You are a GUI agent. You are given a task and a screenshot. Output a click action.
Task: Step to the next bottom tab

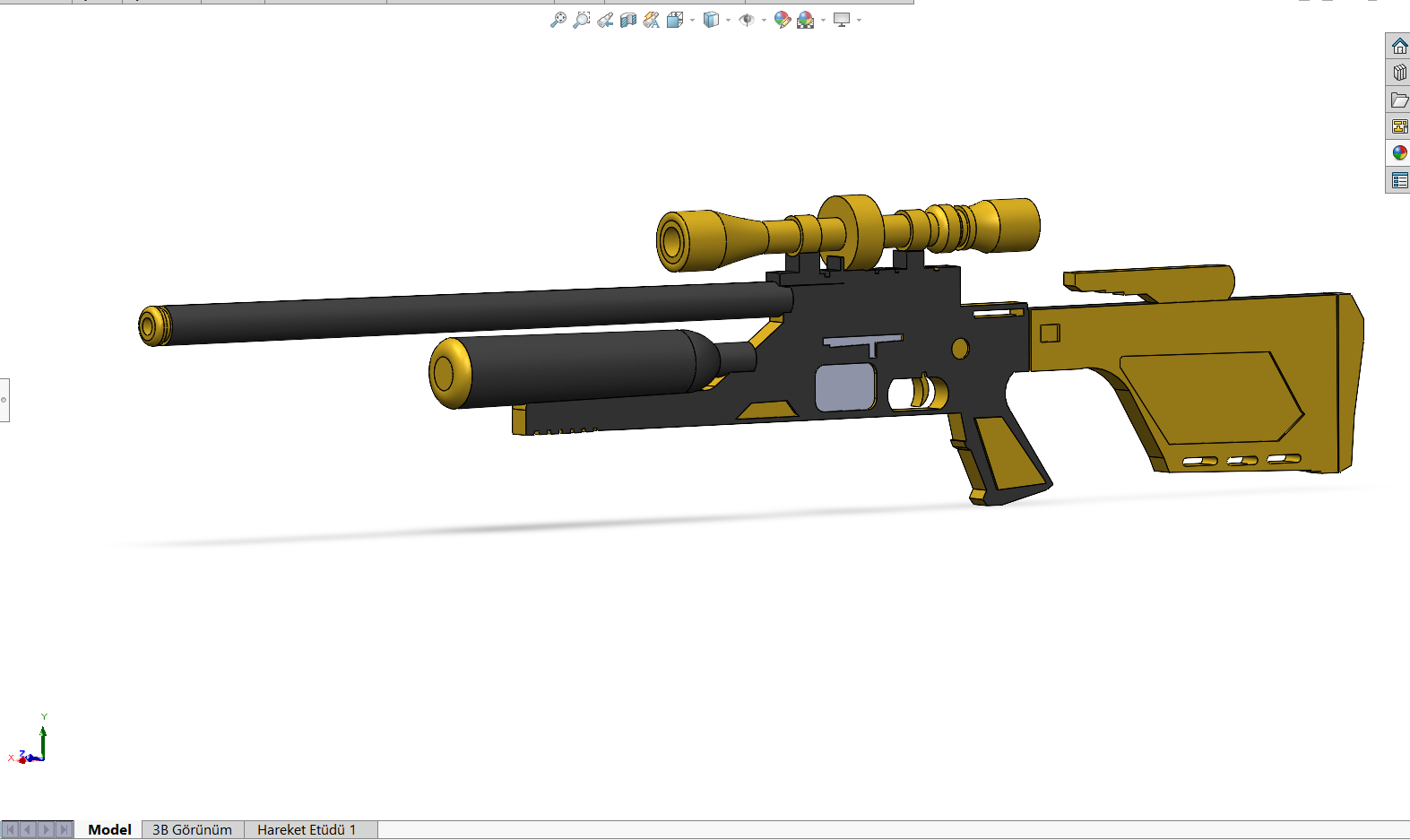(46, 830)
